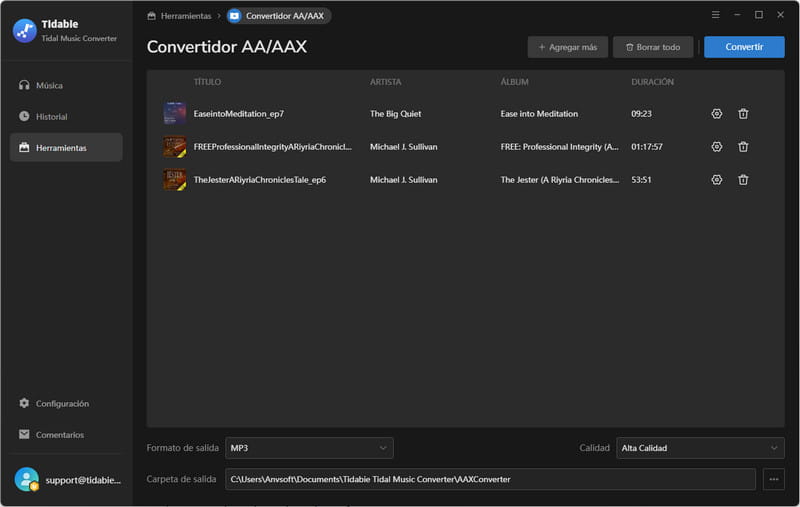
Task: Open the Historial section in sidebar
Action: tap(66, 116)
